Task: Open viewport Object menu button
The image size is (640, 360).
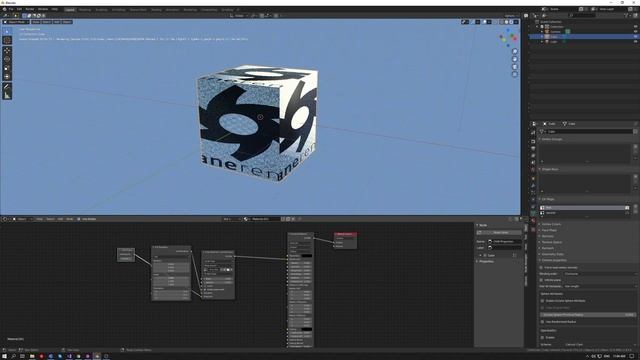Action: 67,22
